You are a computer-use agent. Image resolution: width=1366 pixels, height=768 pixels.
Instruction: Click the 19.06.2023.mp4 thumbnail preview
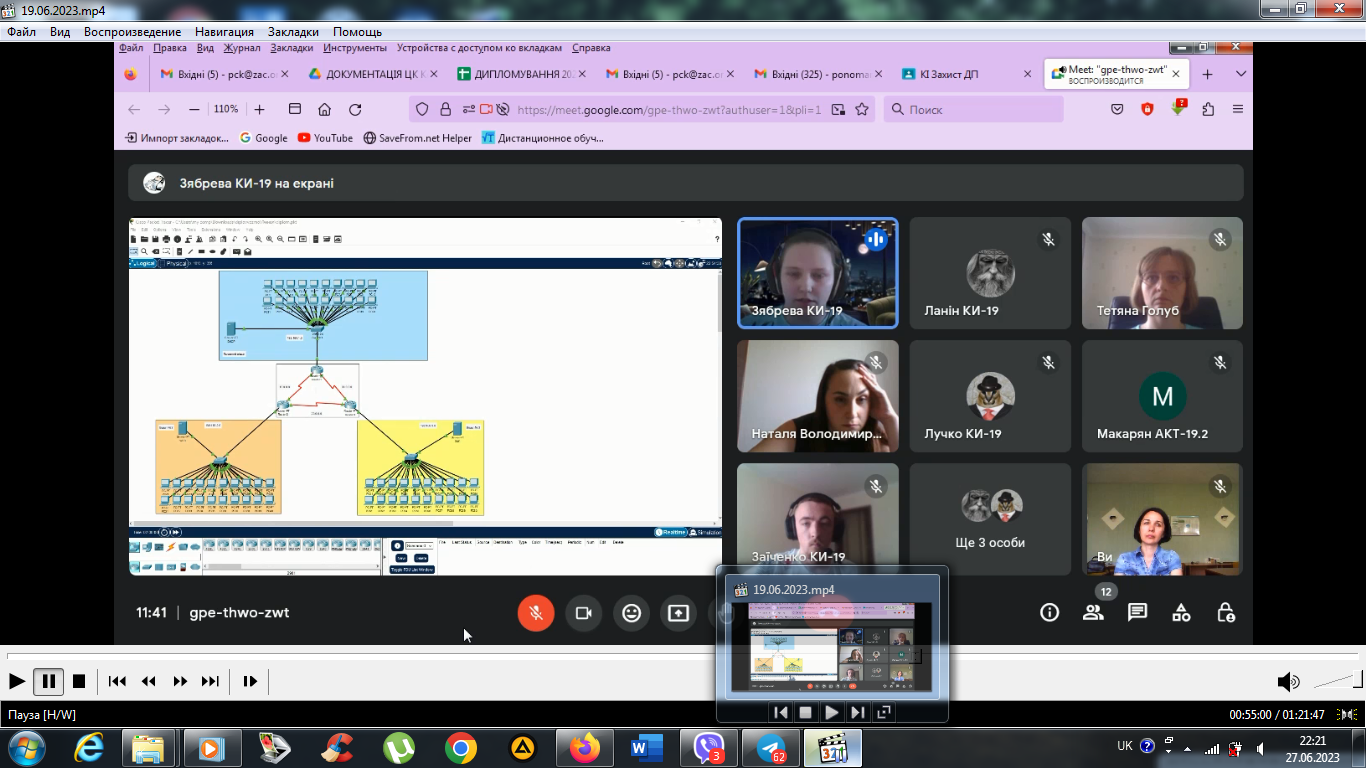pos(832,647)
